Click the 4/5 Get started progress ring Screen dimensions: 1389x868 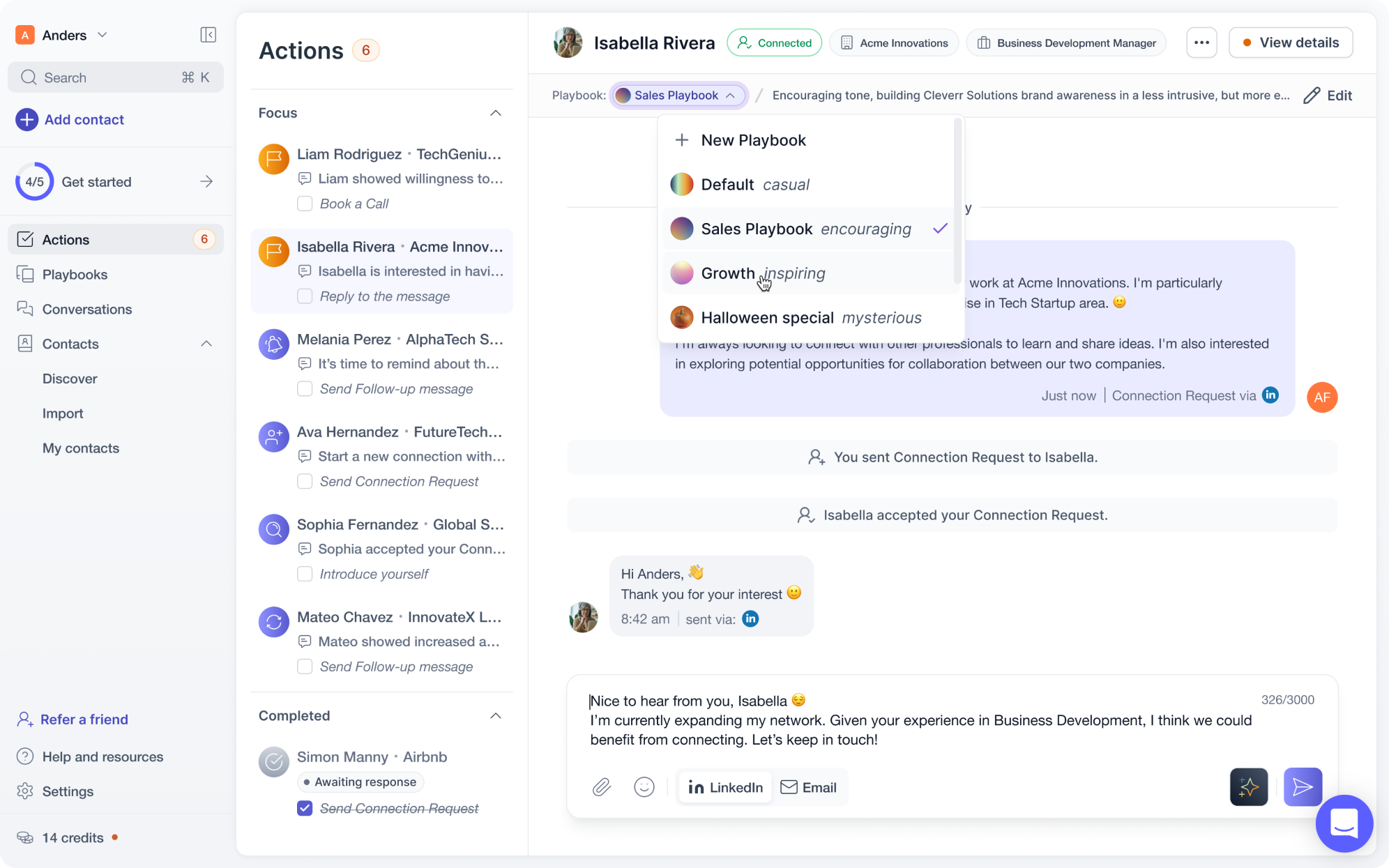[34, 181]
